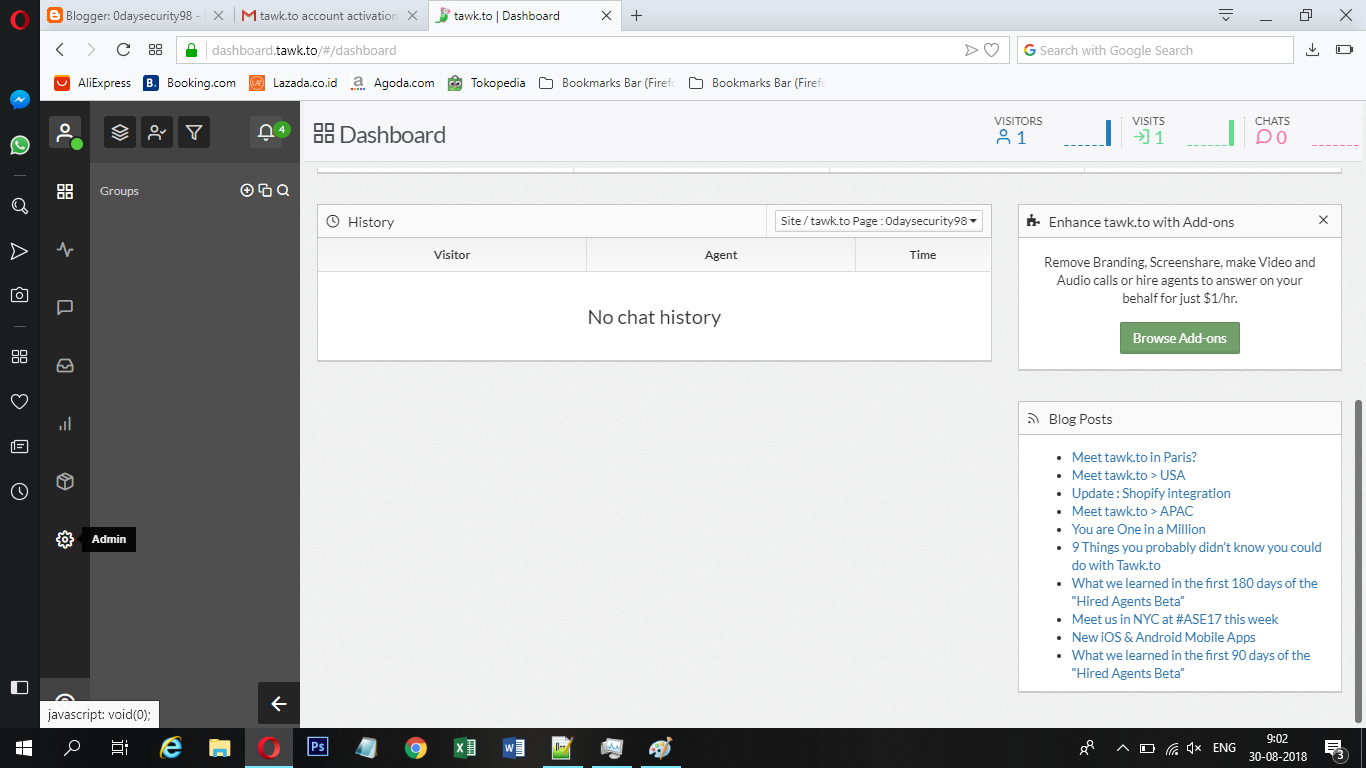This screenshot has height=768, width=1366.
Task: Click the Visitor column header
Action: point(452,255)
